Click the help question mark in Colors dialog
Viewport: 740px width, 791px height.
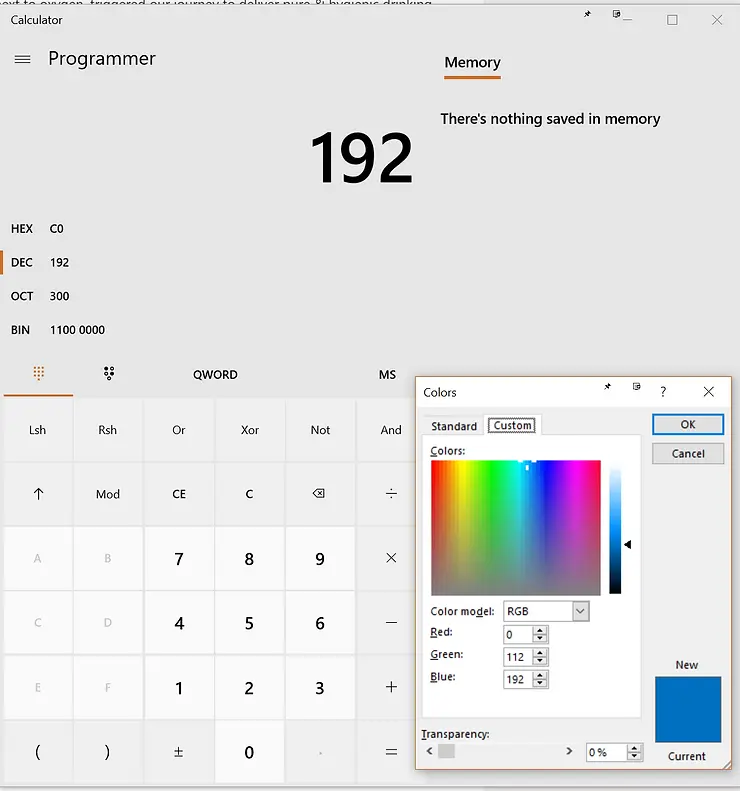[663, 391]
